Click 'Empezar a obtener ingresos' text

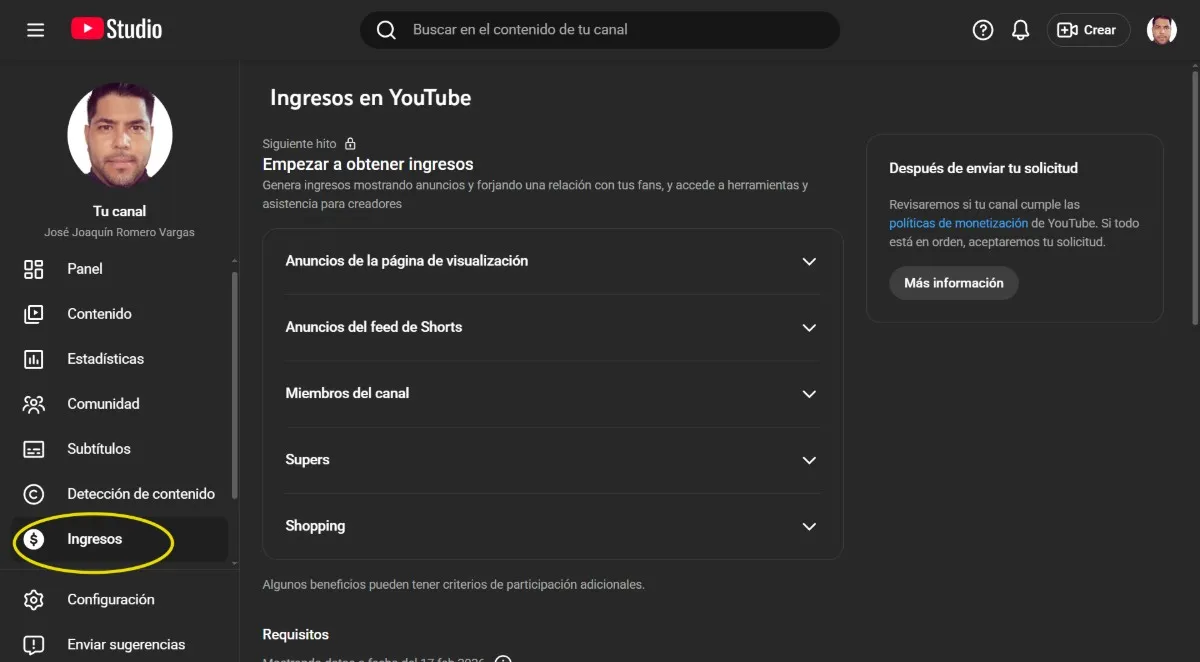click(368, 164)
